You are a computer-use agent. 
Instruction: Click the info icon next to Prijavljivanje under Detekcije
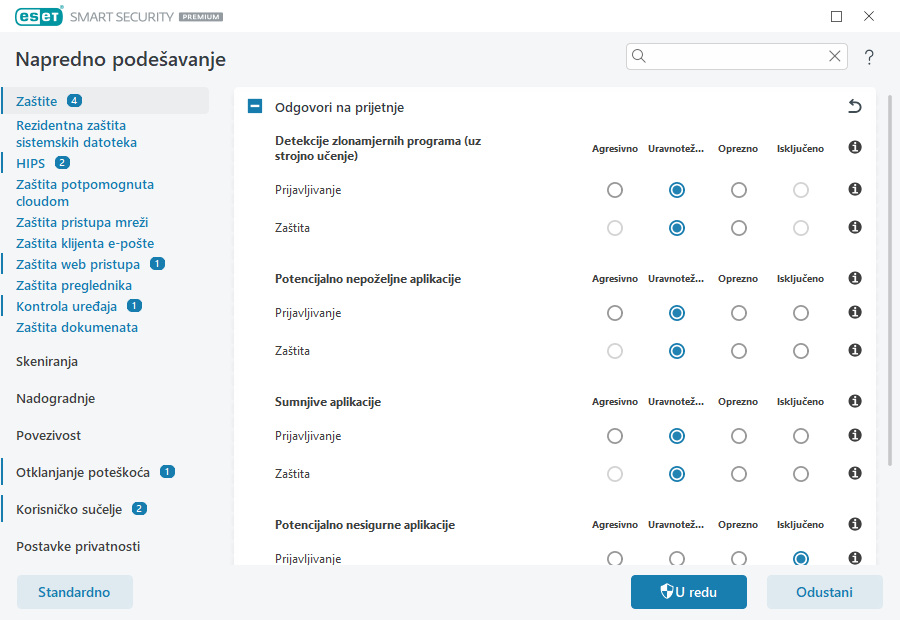855,189
